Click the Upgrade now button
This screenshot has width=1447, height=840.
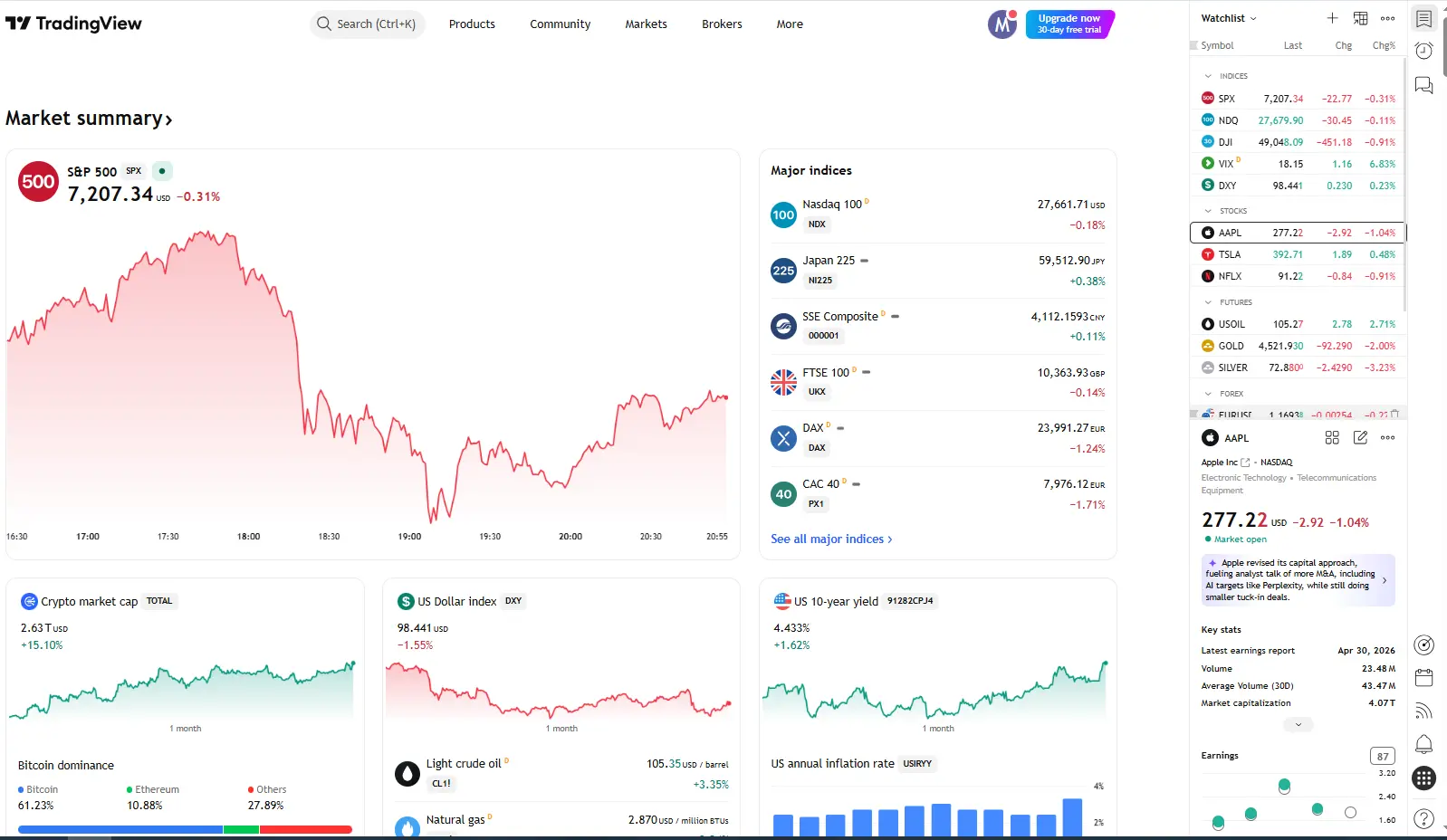(1069, 24)
